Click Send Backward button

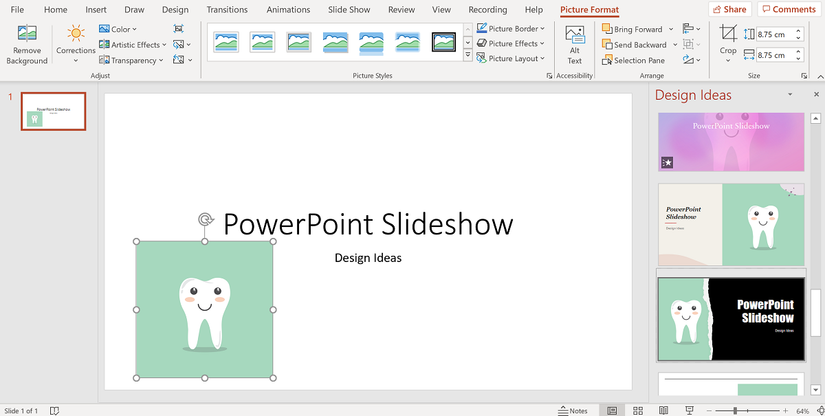click(635, 45)
